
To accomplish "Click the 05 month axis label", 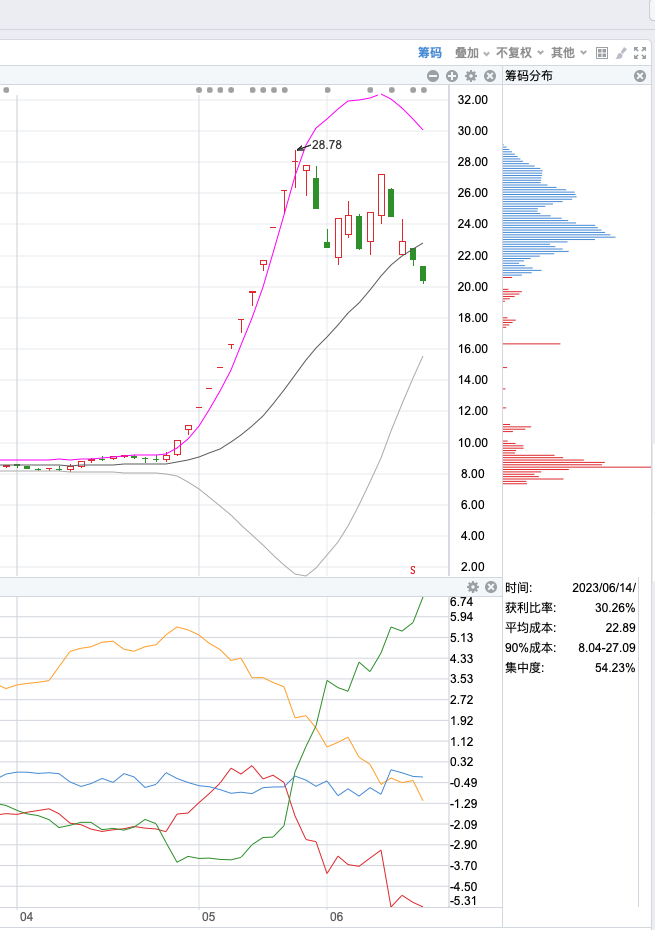I will [208, 917].
